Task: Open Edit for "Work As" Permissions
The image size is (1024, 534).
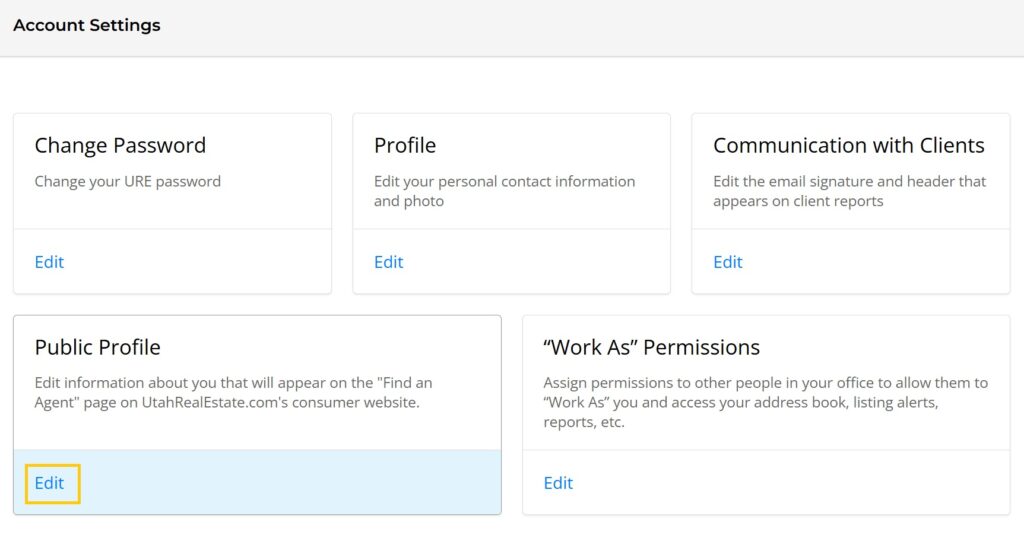Action: tap(558, 483)
